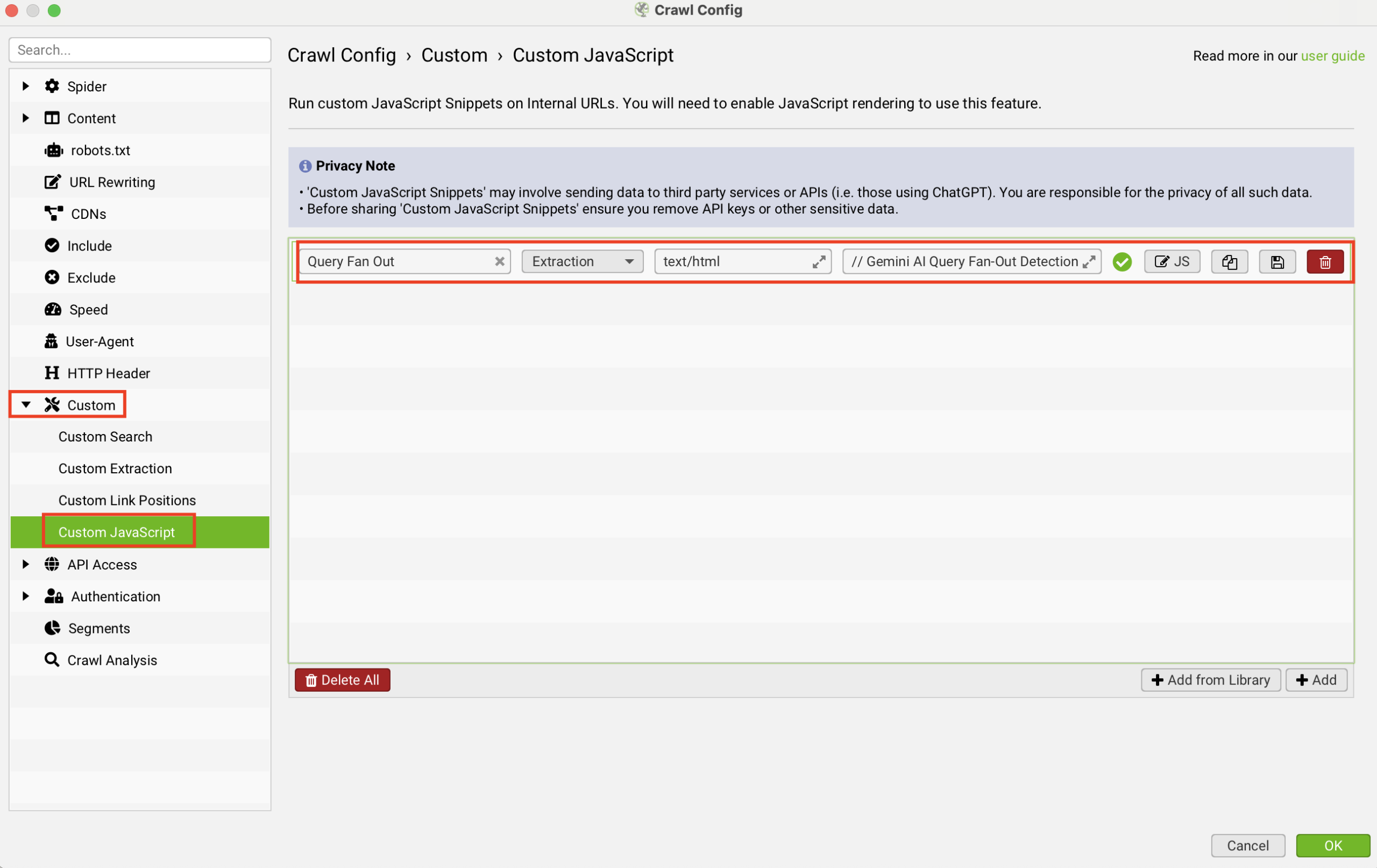Expand the Spider section
The width and height of the screenshot is (1377, 868).
(x=26, y=87)
